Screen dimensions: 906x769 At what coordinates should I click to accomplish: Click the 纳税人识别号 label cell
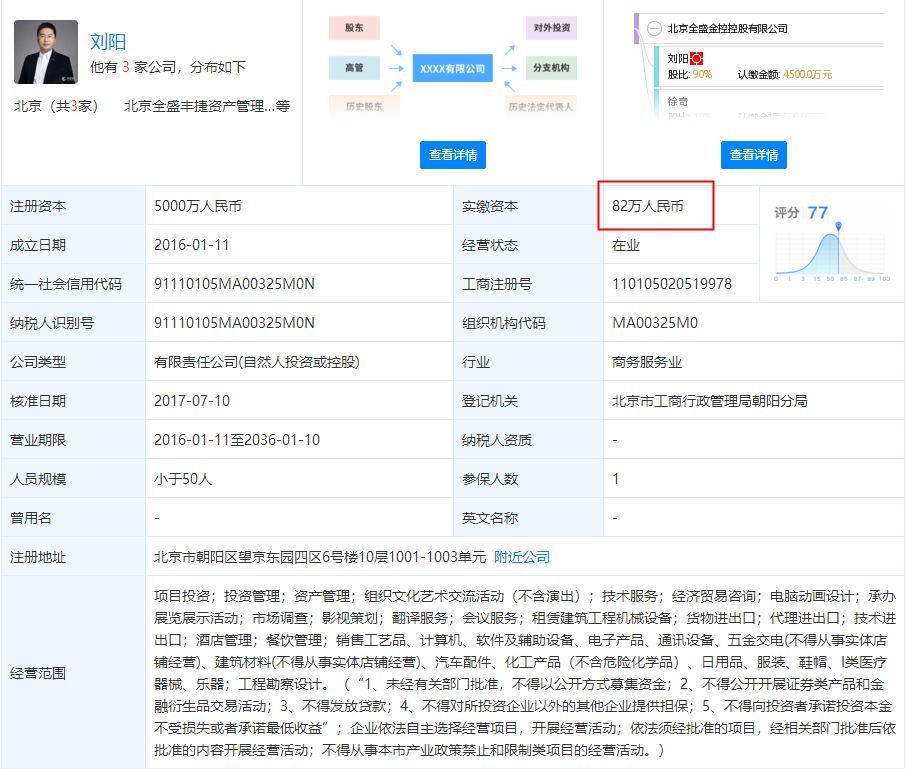(73, 323)
